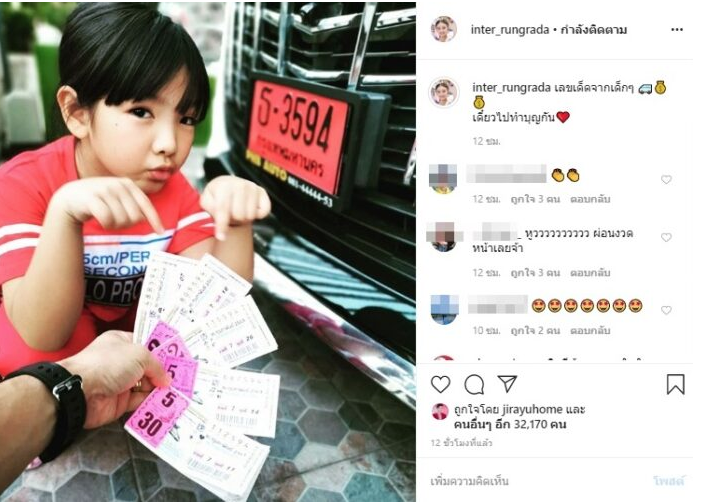Open inter_rungrada avatar beside the caption

443,92
